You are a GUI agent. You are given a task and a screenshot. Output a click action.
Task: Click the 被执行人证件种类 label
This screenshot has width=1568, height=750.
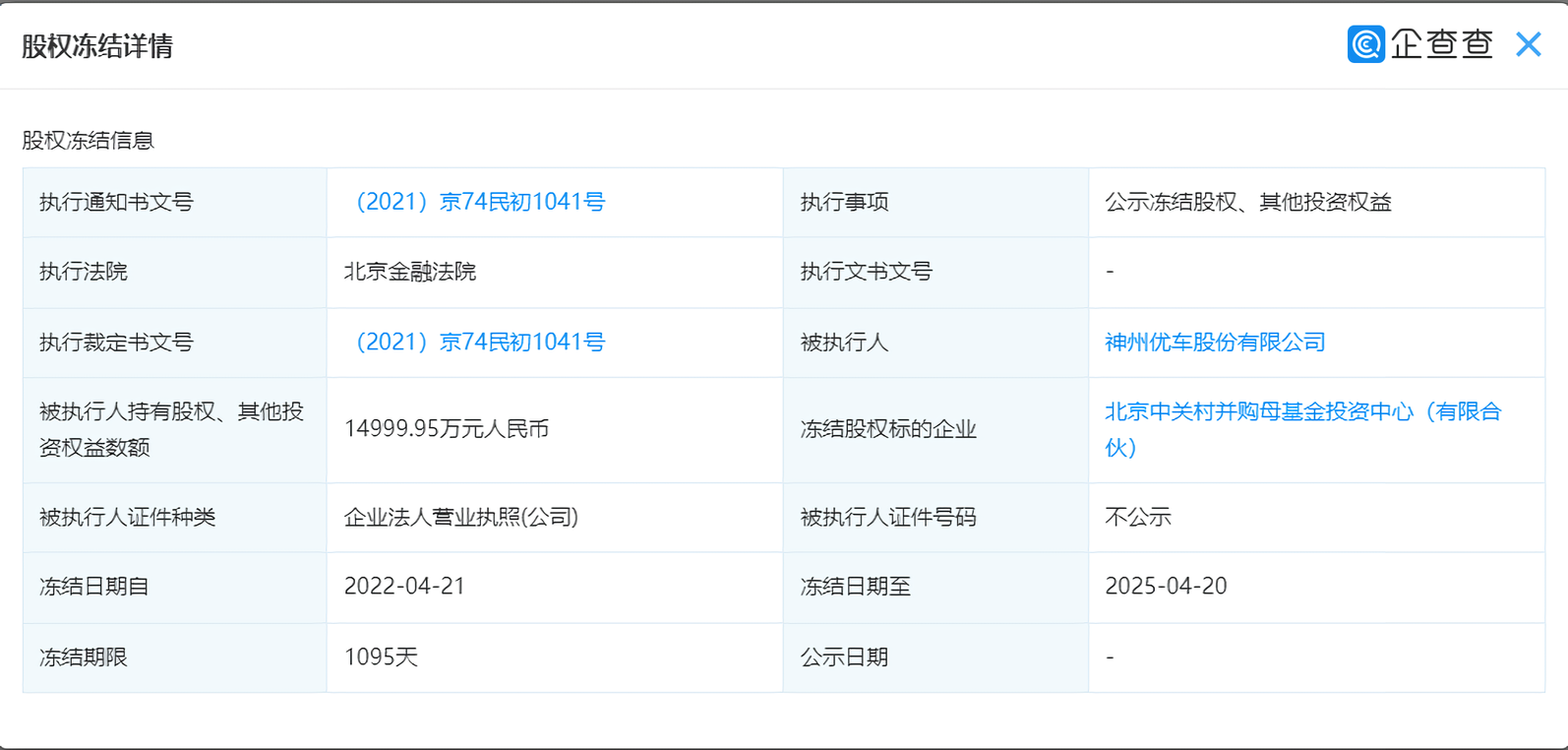tap(127, 517)
